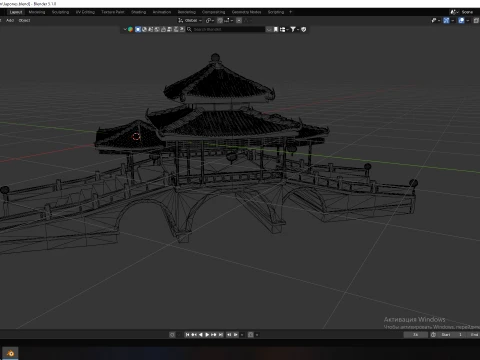The width and height of the screenshot is (480, 360).
Task: Switch to the Scripting workspace tab
Action: (276, 12)
